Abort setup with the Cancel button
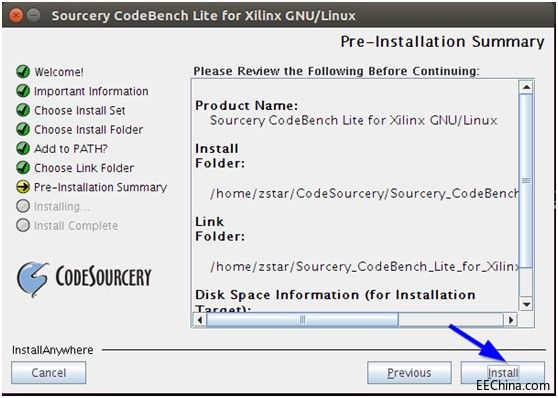558x398 pixels. [48, 373]
